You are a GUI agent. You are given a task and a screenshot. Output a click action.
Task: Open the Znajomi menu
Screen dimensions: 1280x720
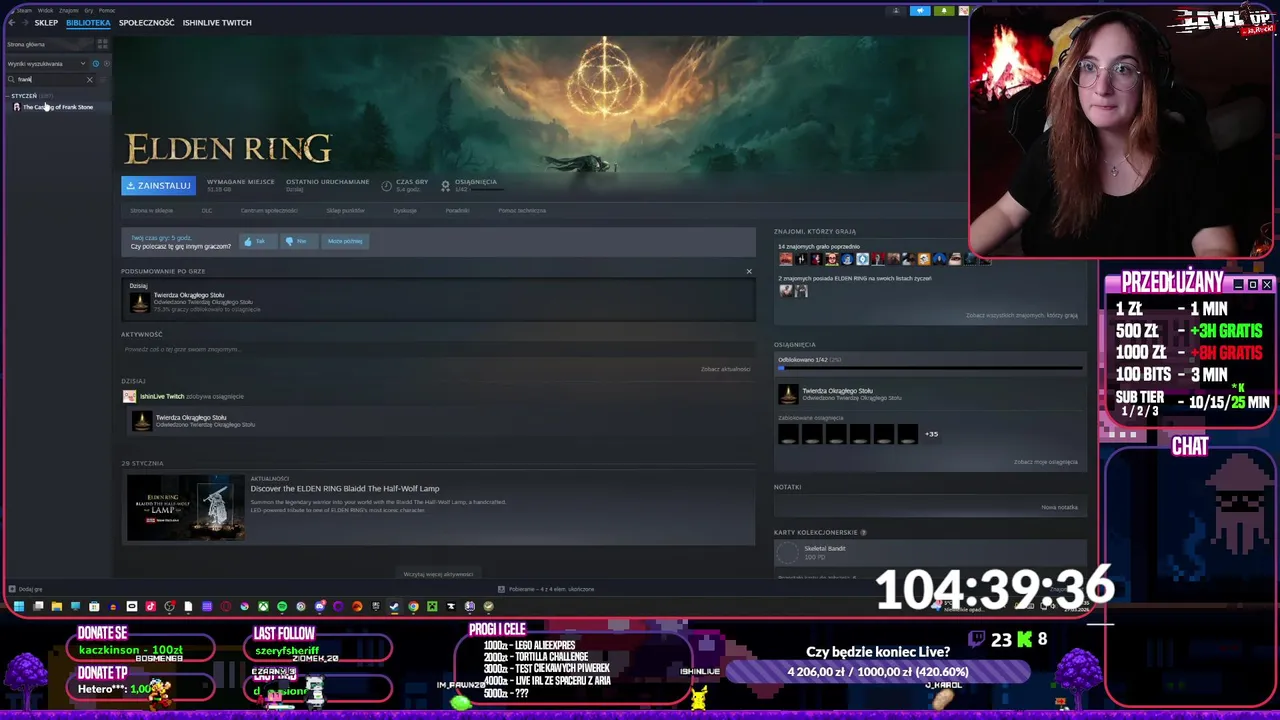68,10
